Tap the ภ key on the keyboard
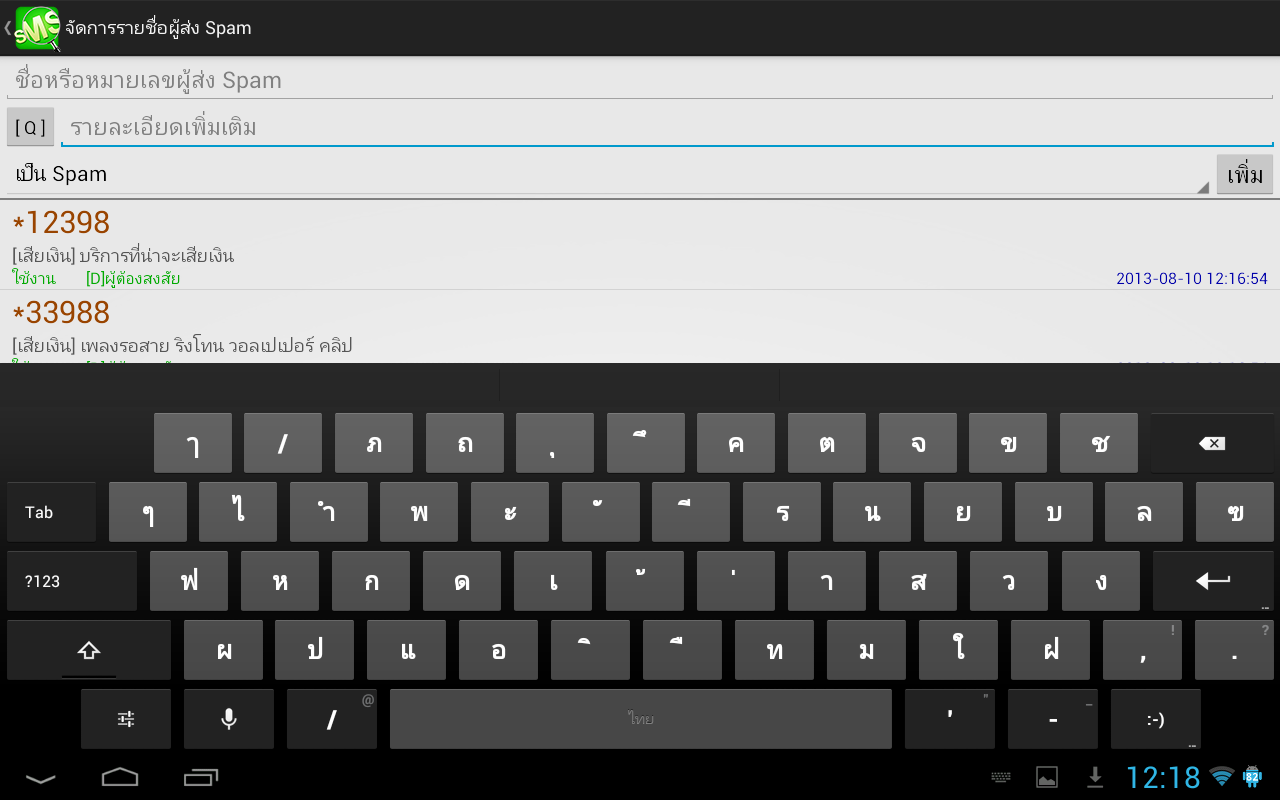This screenshot has width=1280, height=800. pyautogui.click(x=374, y=443)
